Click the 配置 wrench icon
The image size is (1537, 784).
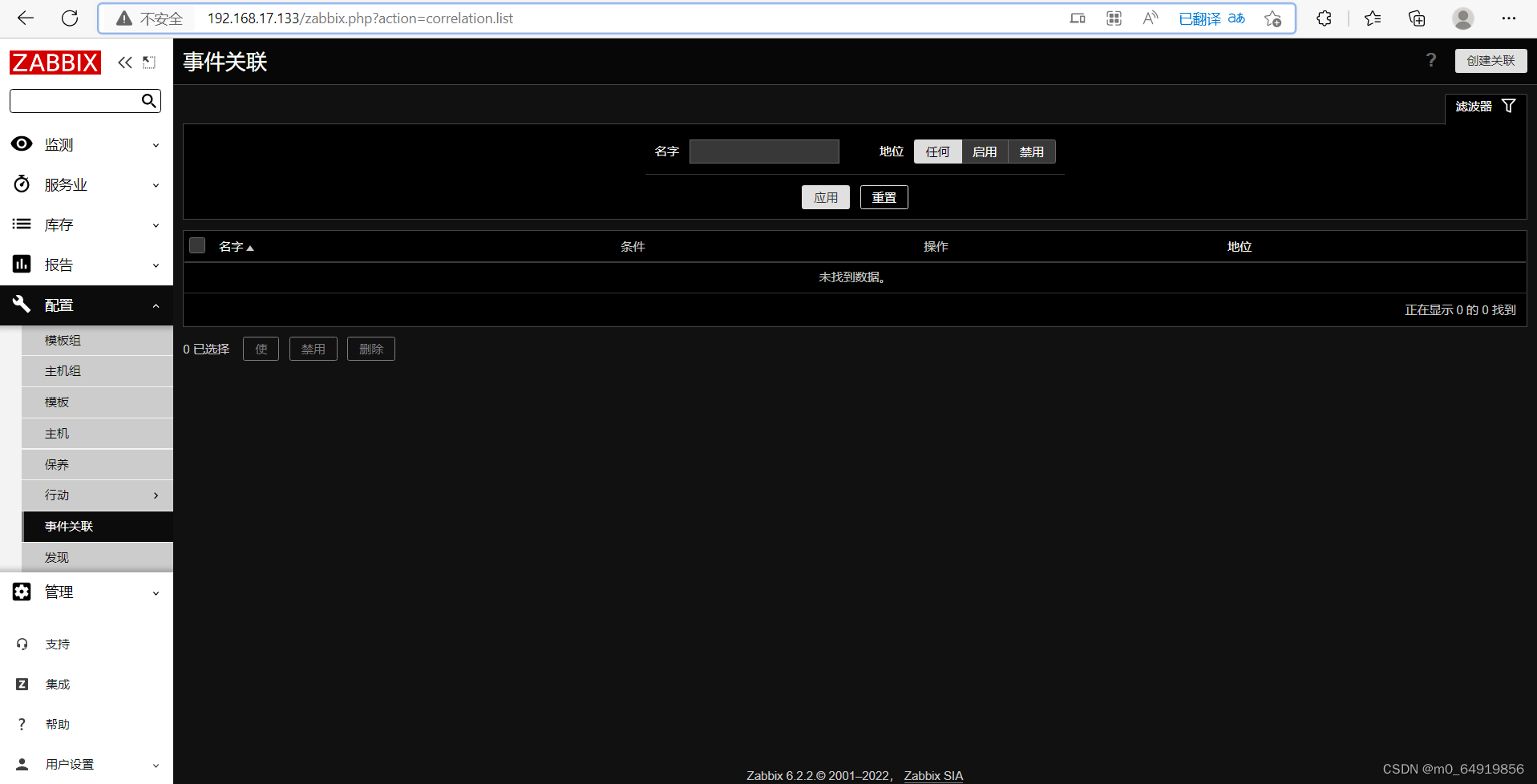[x=22, y=304]
